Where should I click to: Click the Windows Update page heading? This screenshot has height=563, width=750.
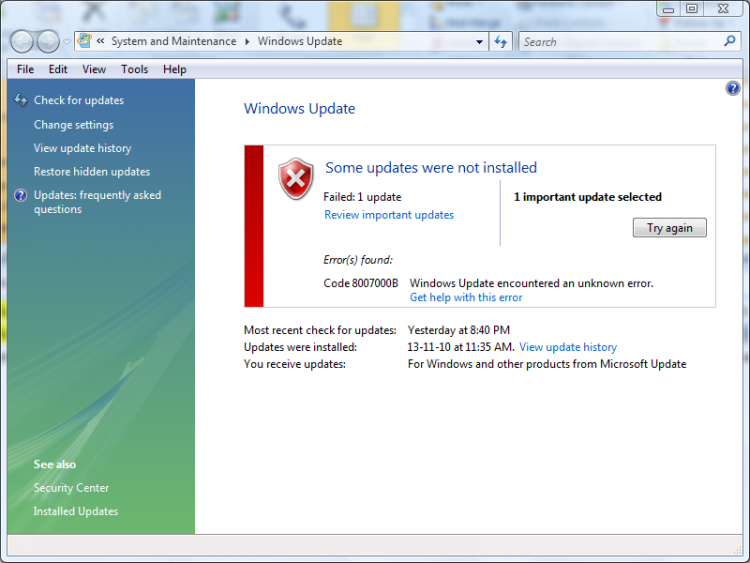click(299, 109)
